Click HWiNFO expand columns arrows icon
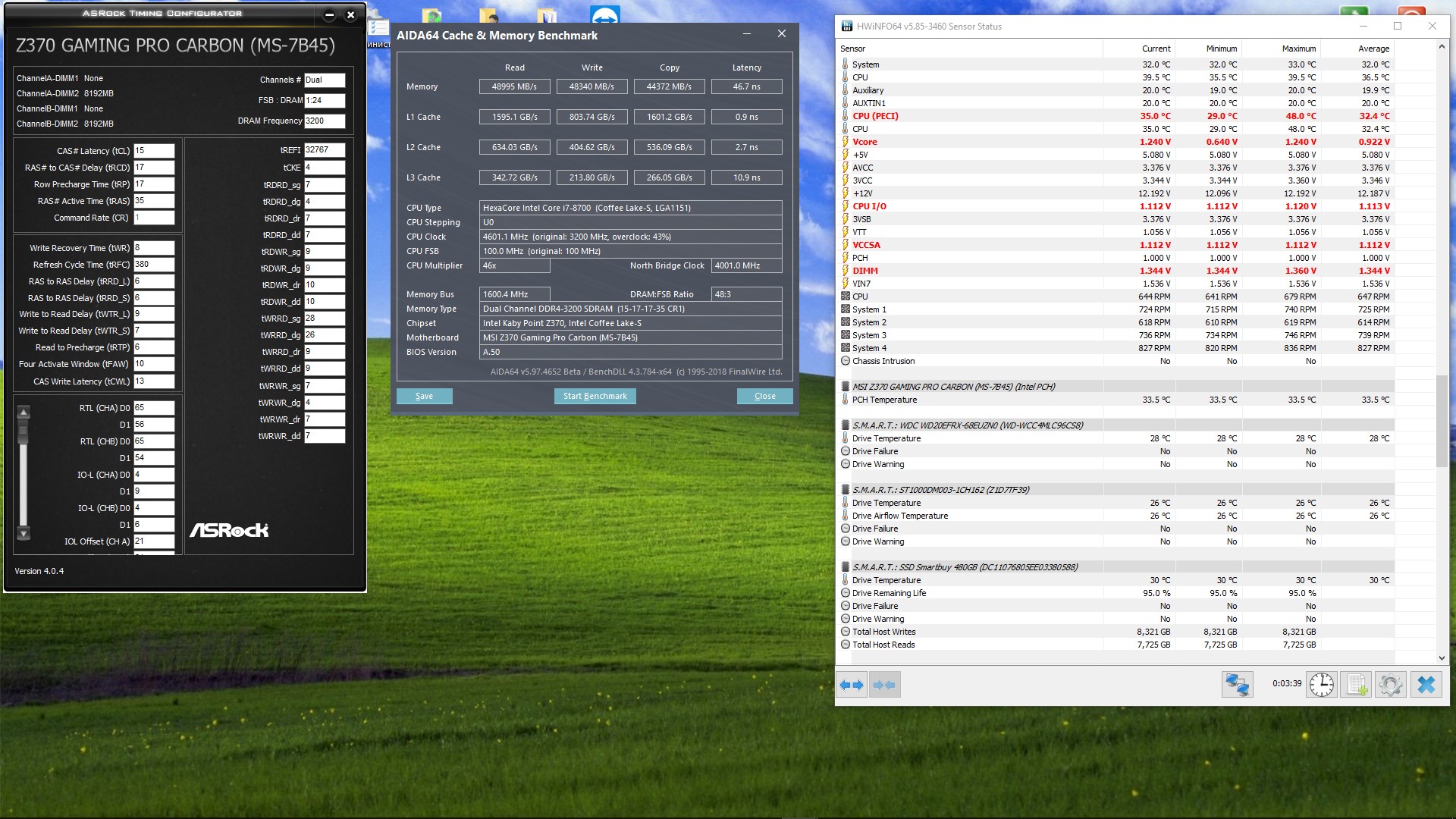Viewport: 1456px width, 819px height. pyautogui.click(x=852, y=685)
